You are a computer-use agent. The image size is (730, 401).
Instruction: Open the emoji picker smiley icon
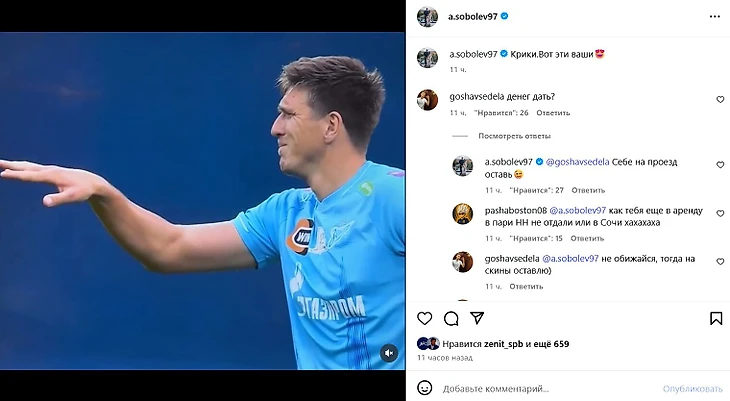424,388
